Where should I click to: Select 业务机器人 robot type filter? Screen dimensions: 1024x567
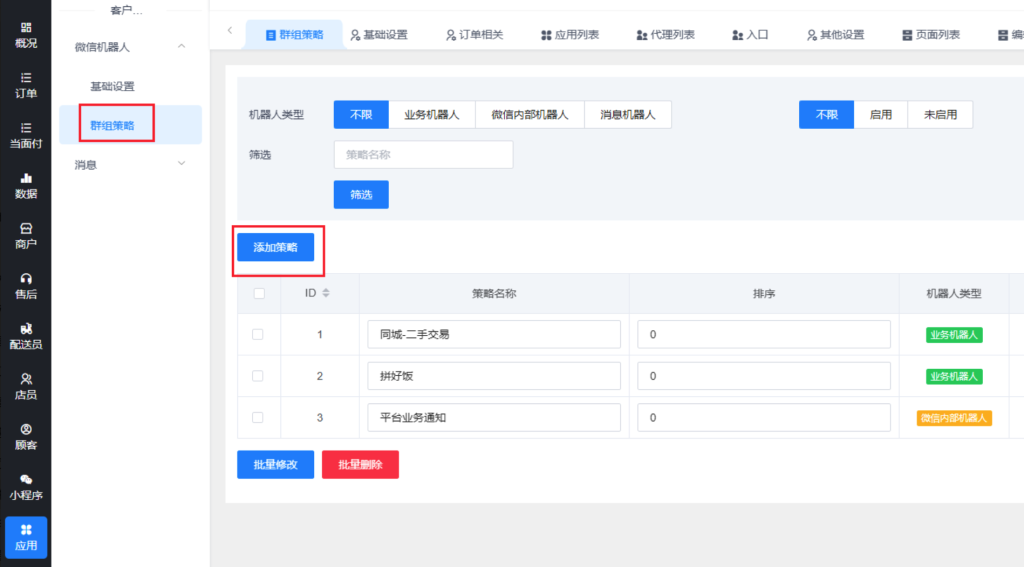431,115
